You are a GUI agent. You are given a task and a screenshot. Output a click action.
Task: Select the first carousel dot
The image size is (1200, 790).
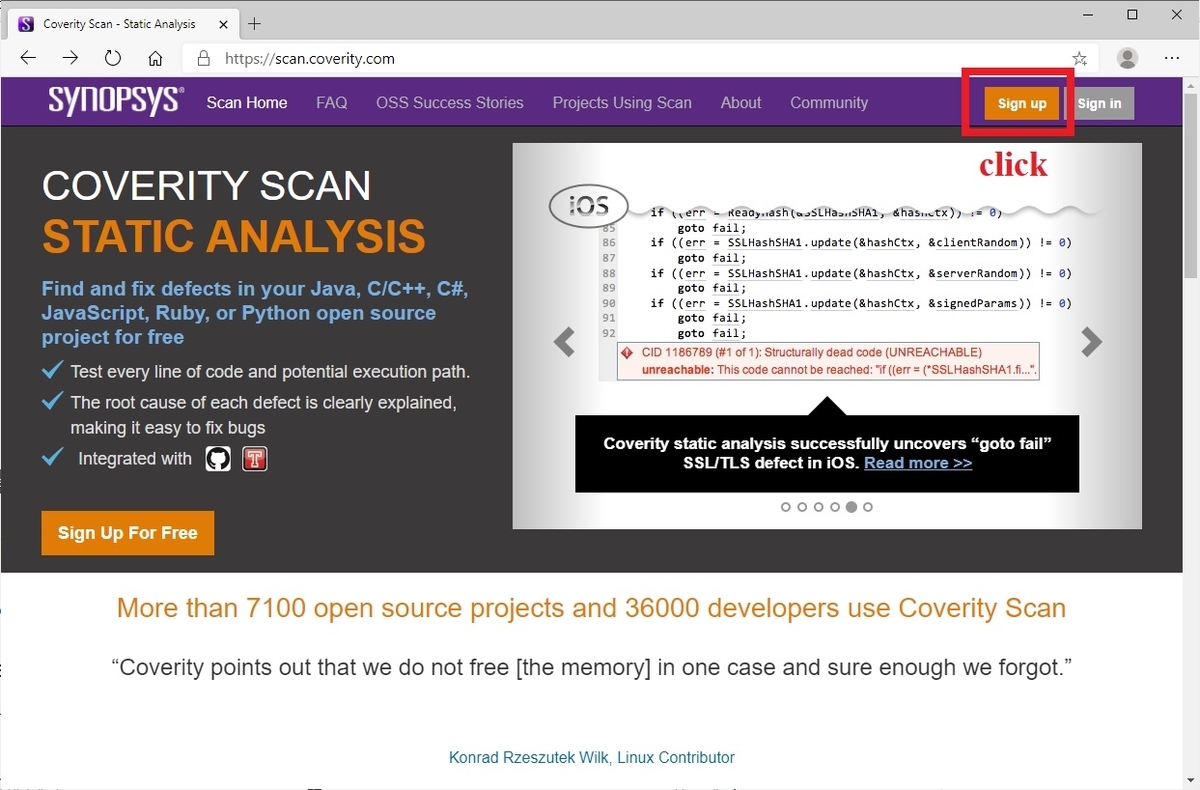(786, 507)
